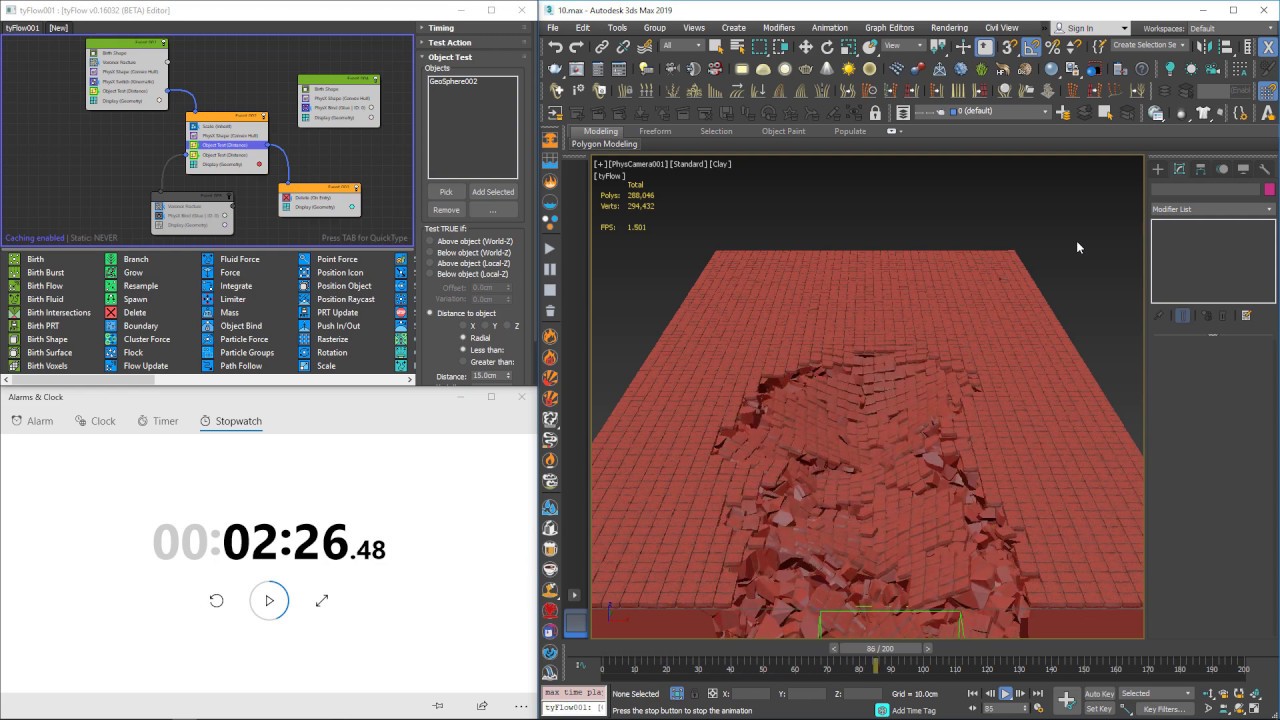Click the trash icon beside the viewport

click(x=550, y=311)
